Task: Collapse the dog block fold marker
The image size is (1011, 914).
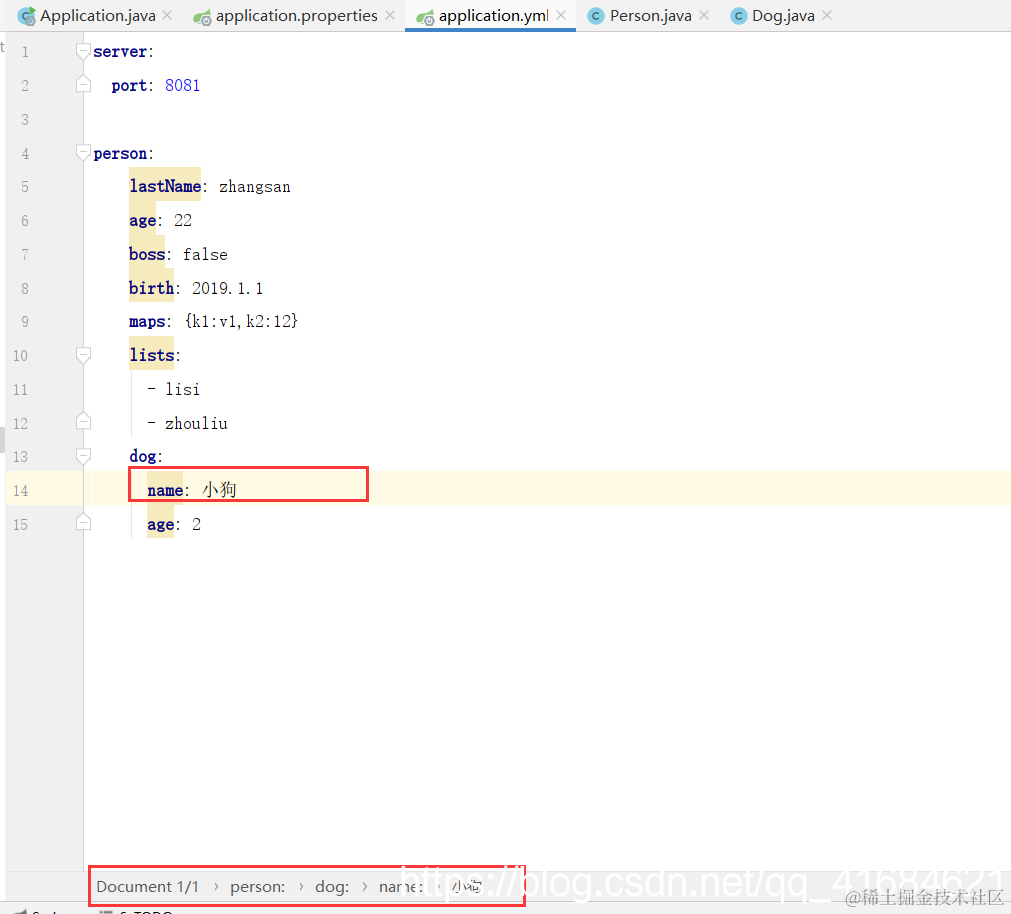Action: (83, 456)
